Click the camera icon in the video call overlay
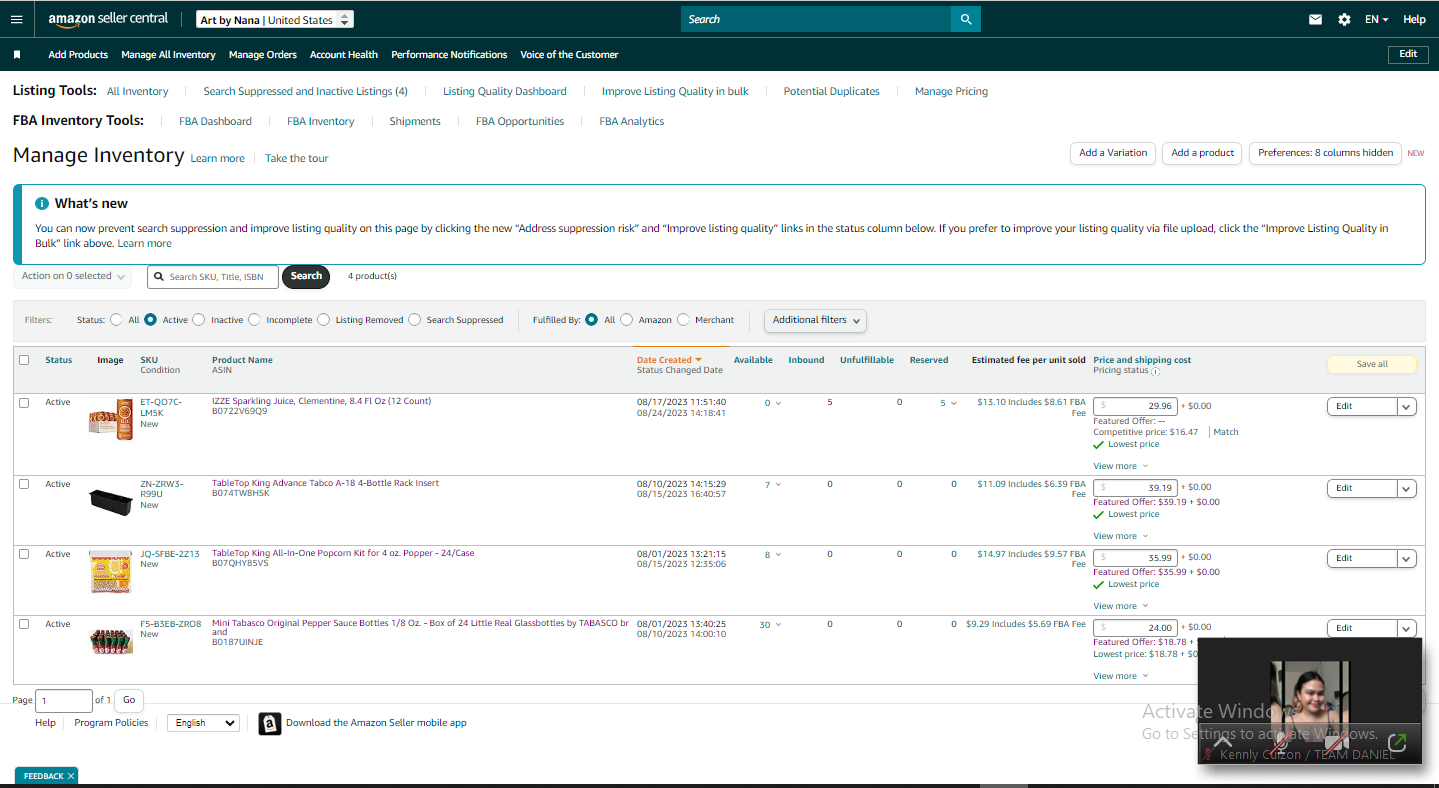The height and width of the screenshot is (788, 1439). pyautogui.click(x=1335, y=743)
